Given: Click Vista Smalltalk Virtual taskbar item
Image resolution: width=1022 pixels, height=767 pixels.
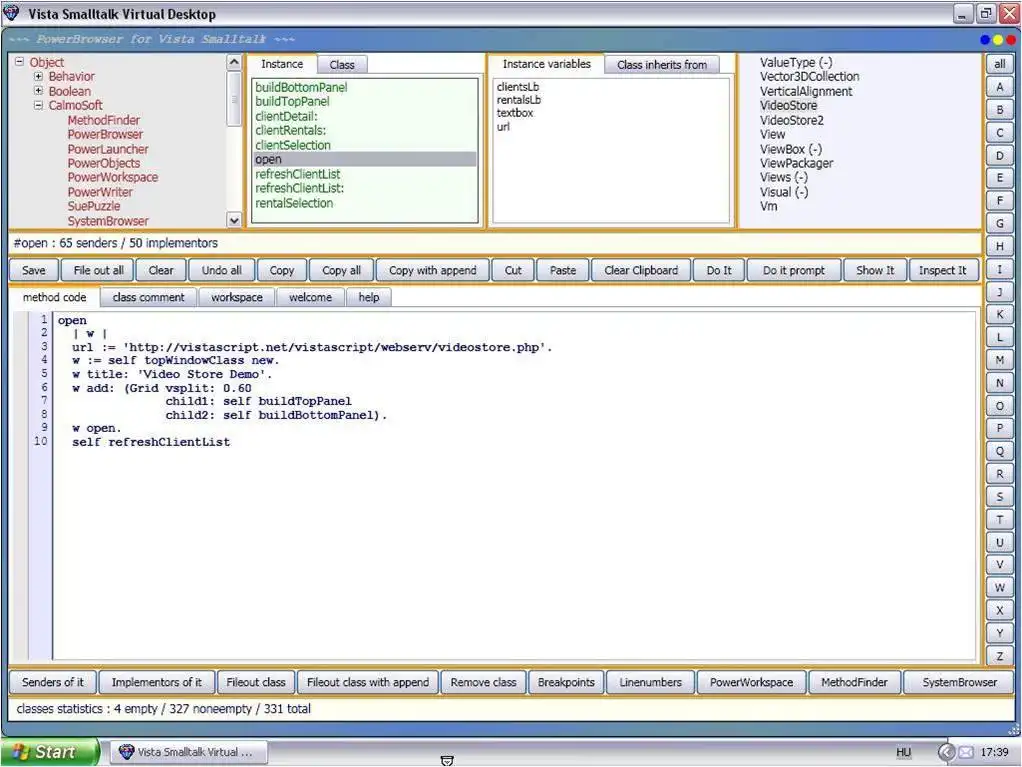Looking at the screenshot, I should [x=188, y=752].
